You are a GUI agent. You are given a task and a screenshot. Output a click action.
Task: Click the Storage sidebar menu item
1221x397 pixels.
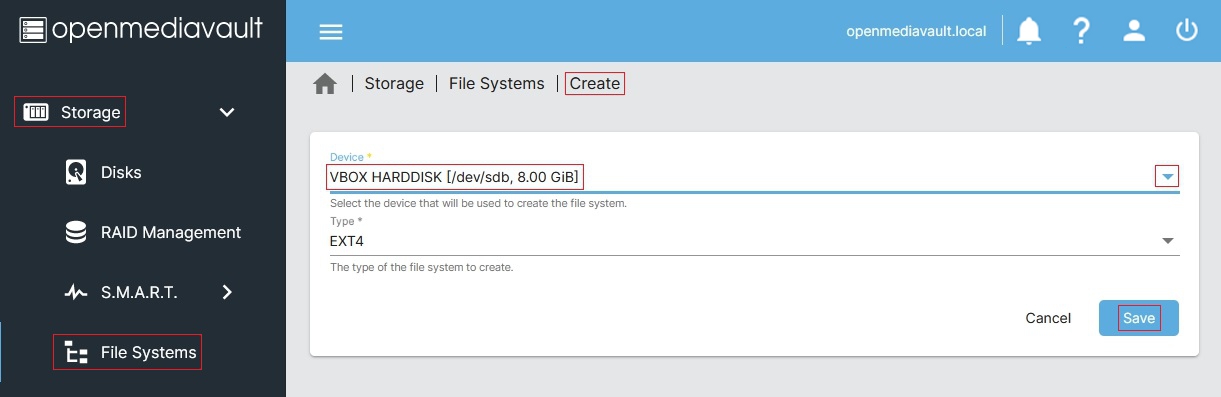click(69, 112)
